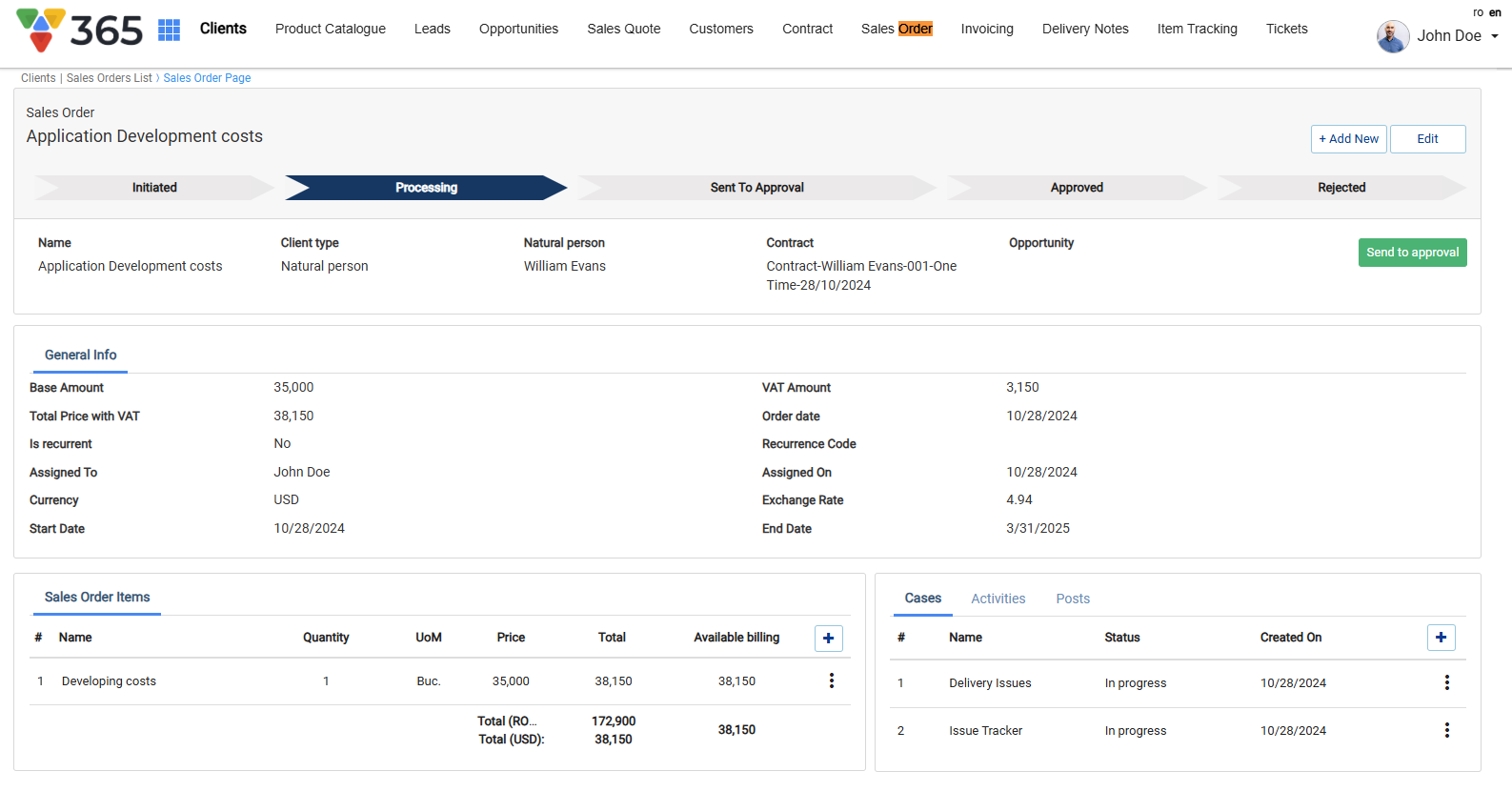Open Delivery Issues case options menu
The width and height of the screenshot is (1512, 792).
pyautogui.click(x=1446, y=682)
